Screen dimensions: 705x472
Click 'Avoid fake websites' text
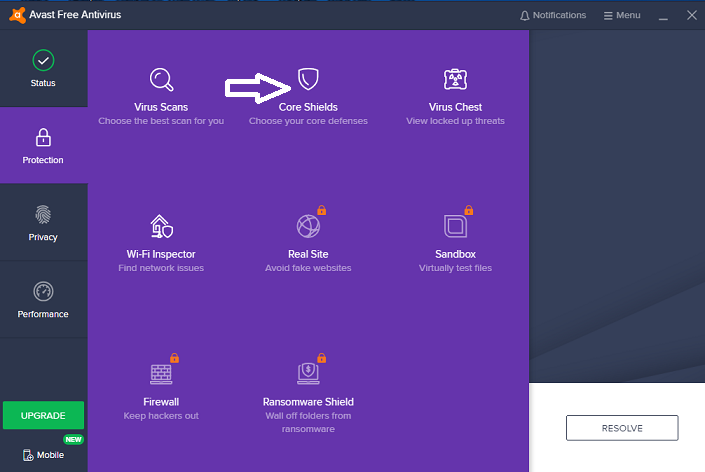point(308,268)
